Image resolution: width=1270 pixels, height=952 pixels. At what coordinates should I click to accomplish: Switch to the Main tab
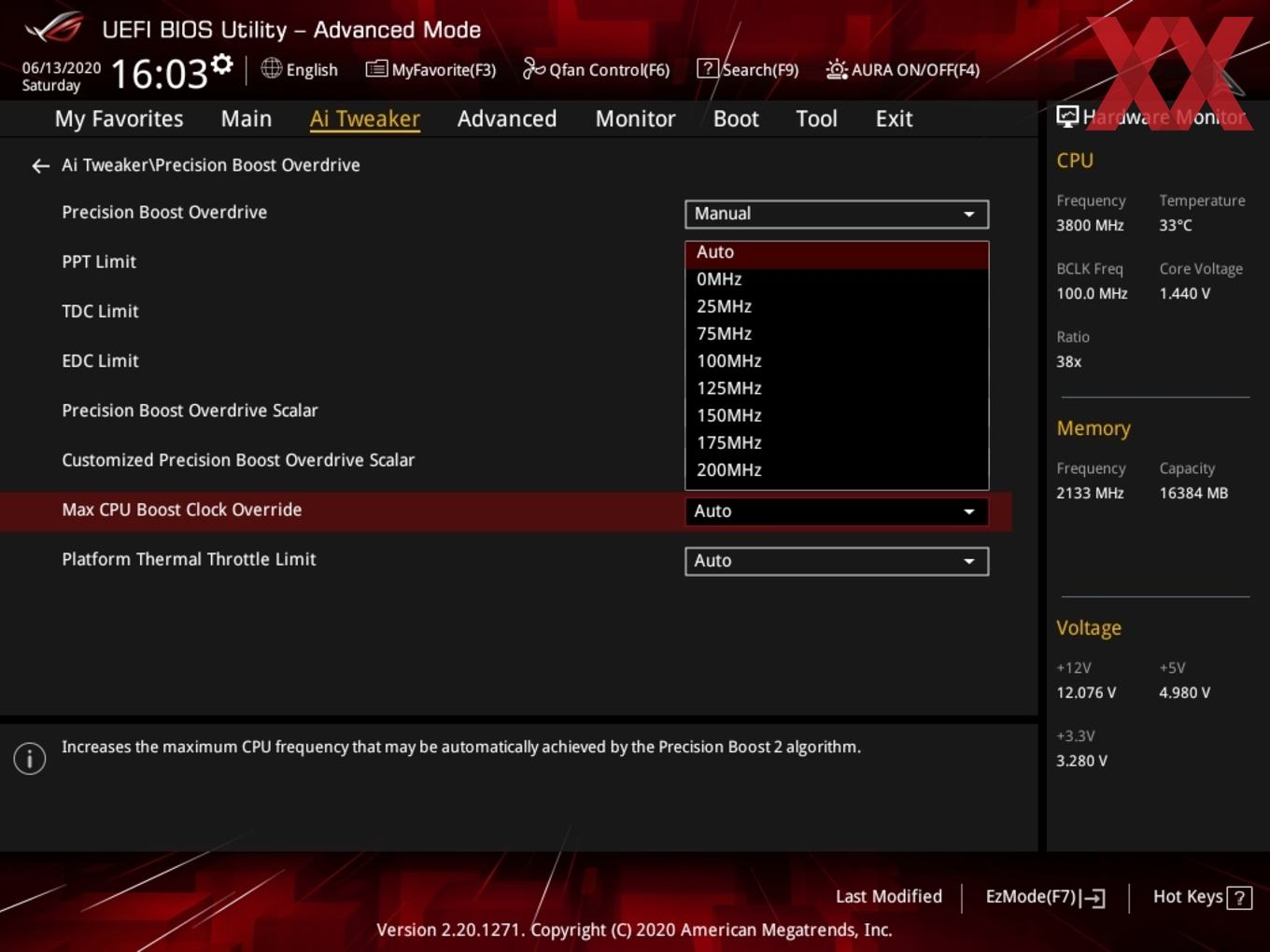[247, 119]
